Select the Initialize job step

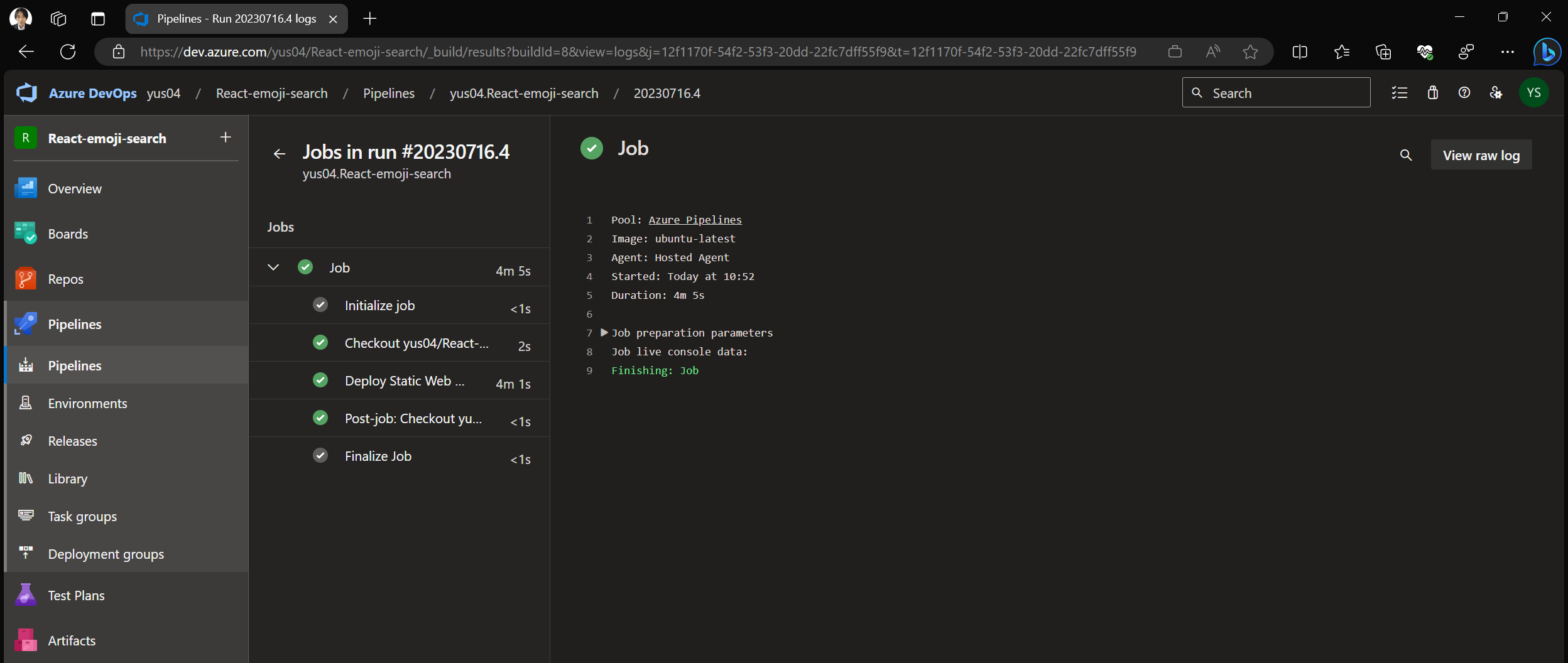[x=400, y=306]
